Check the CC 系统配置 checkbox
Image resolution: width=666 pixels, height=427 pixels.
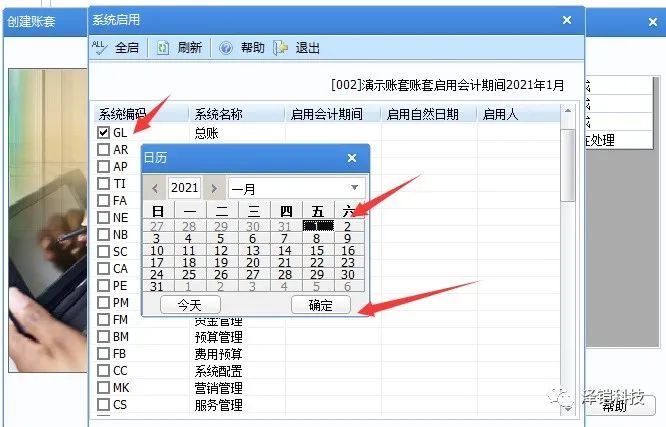(x=103, y=370)
